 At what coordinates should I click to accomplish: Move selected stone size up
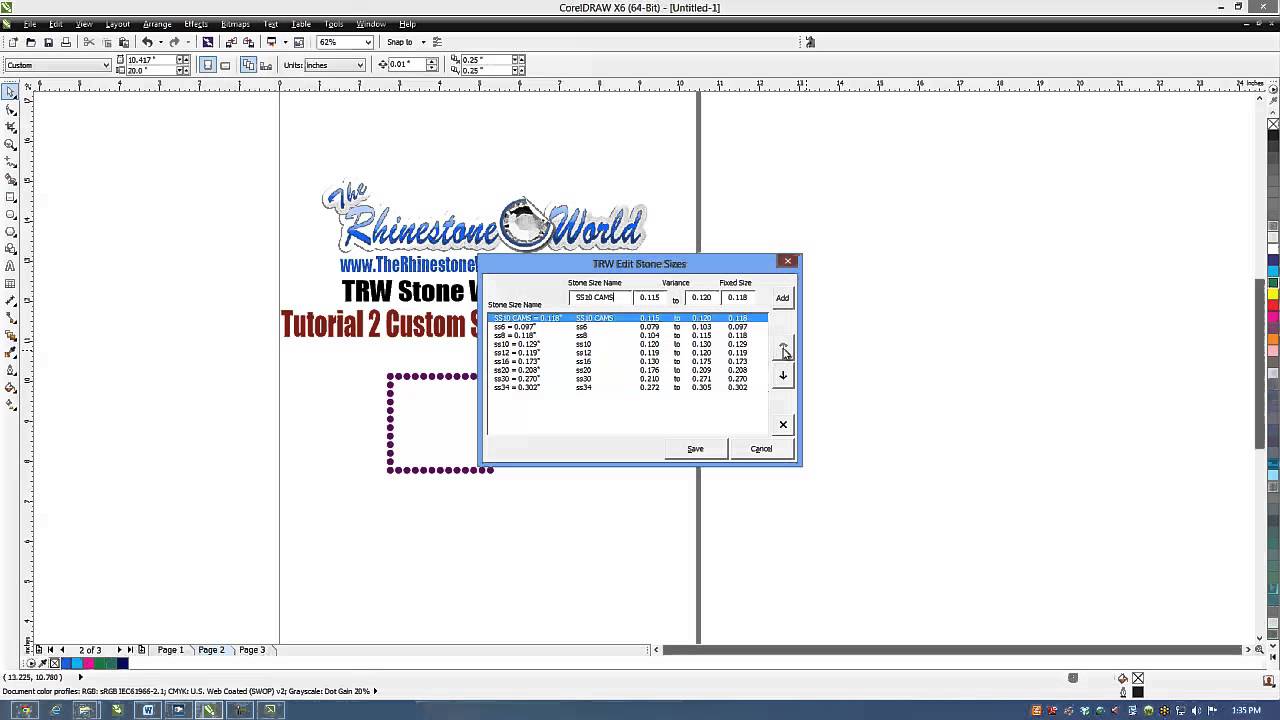[783, 348]
